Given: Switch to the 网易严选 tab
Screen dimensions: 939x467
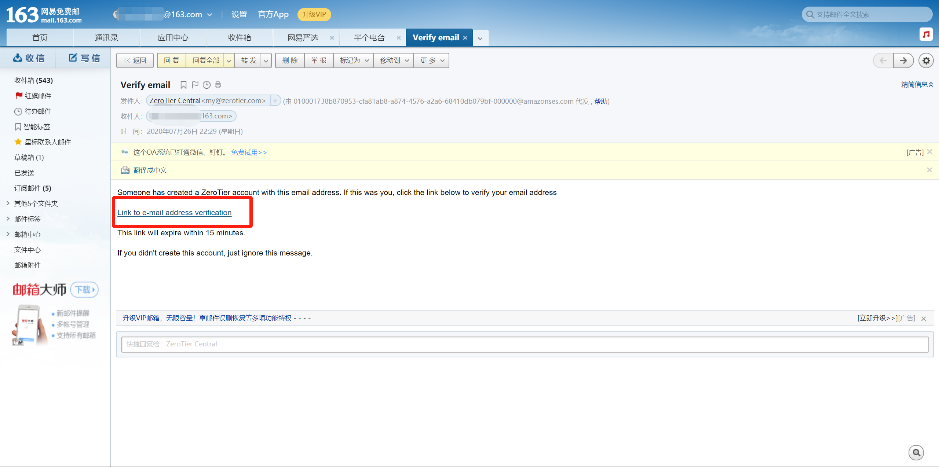Looking at the screenshot, I should tap(302, 37).
